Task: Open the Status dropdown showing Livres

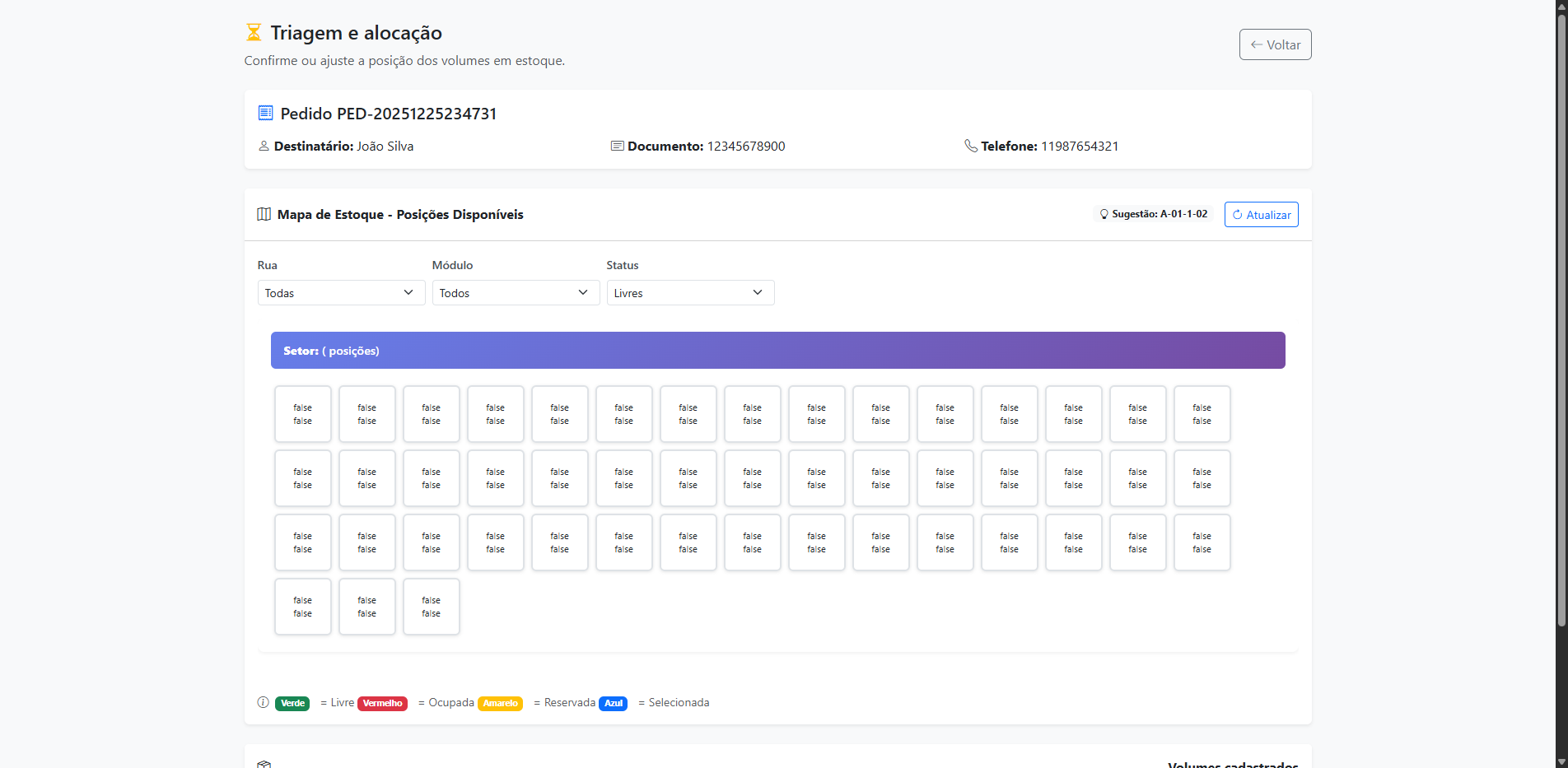Action: tap(690, 293)
